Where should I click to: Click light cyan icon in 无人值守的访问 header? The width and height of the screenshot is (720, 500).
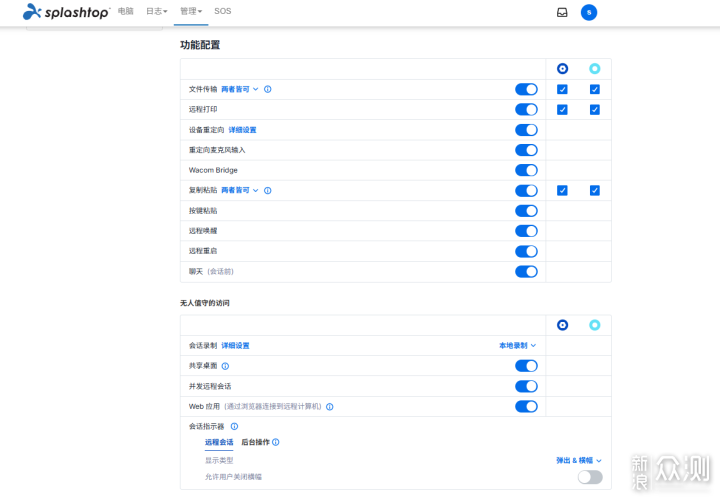(x=595, y=325)
